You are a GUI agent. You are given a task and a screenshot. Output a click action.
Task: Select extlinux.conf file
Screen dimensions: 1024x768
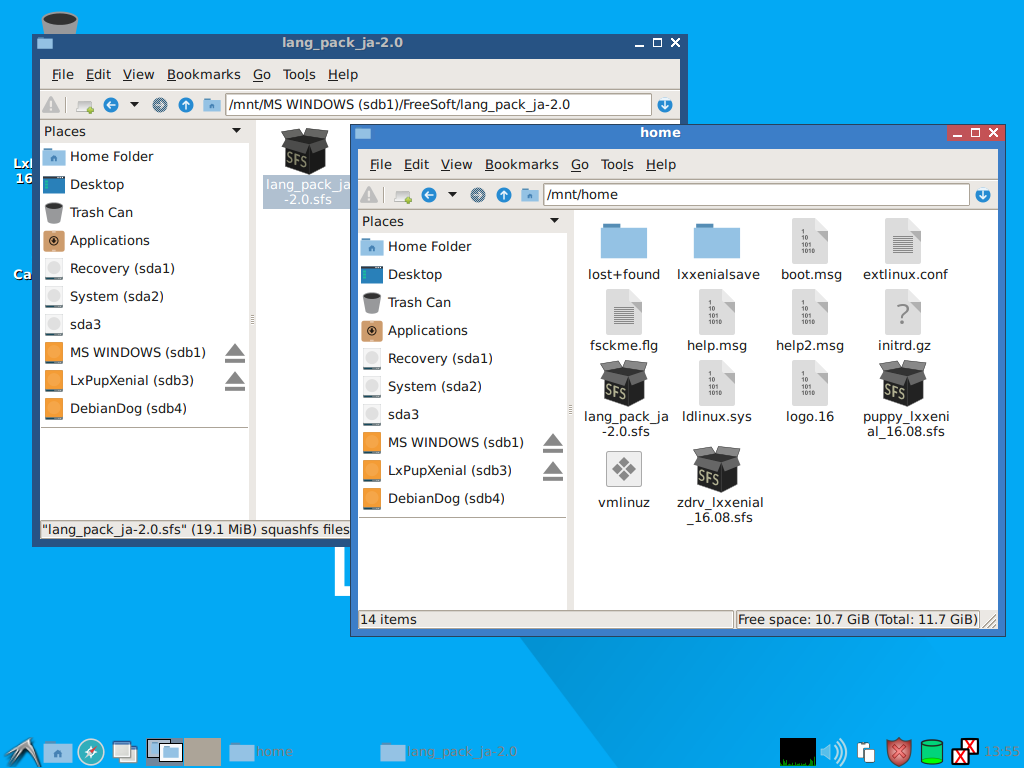coord(904,251)
